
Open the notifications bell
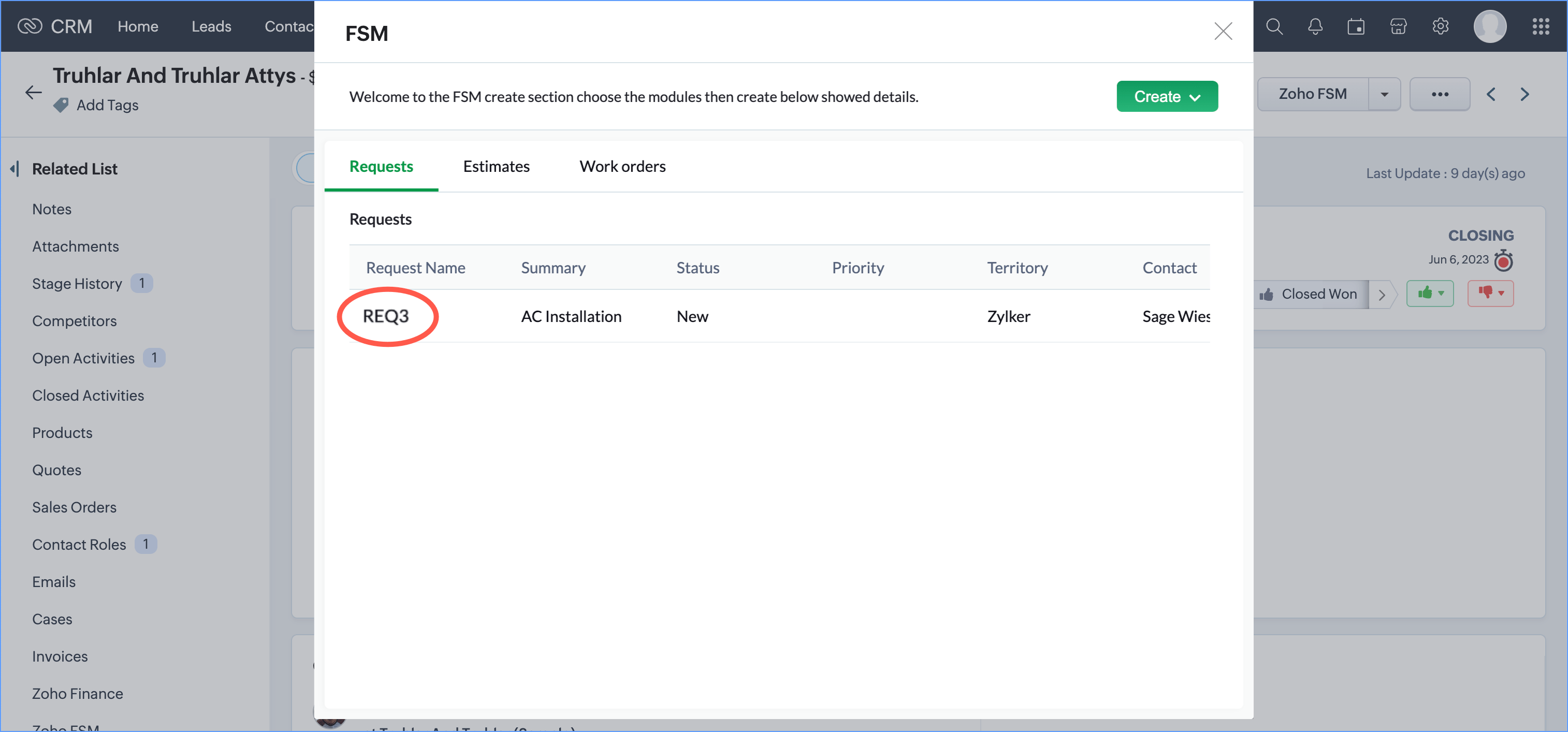coord(1315,27)
